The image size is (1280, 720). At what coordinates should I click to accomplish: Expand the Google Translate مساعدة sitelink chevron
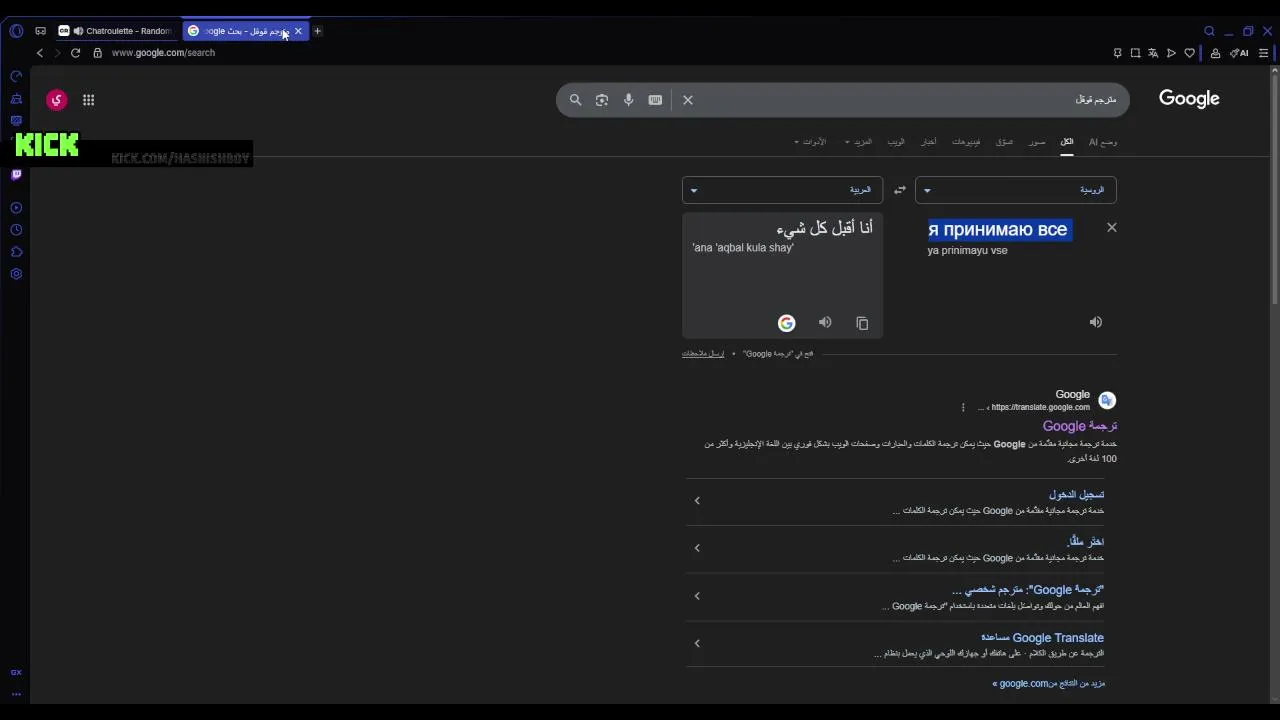coord(697,643)
